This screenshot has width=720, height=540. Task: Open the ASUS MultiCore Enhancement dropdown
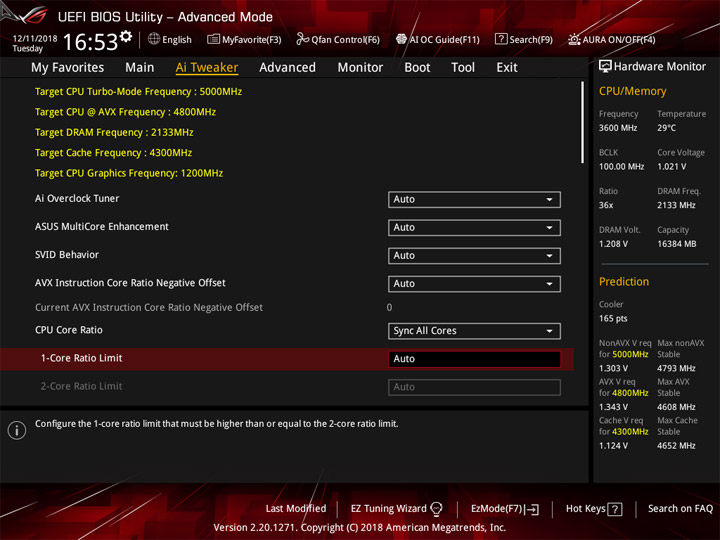click(474, 227)
